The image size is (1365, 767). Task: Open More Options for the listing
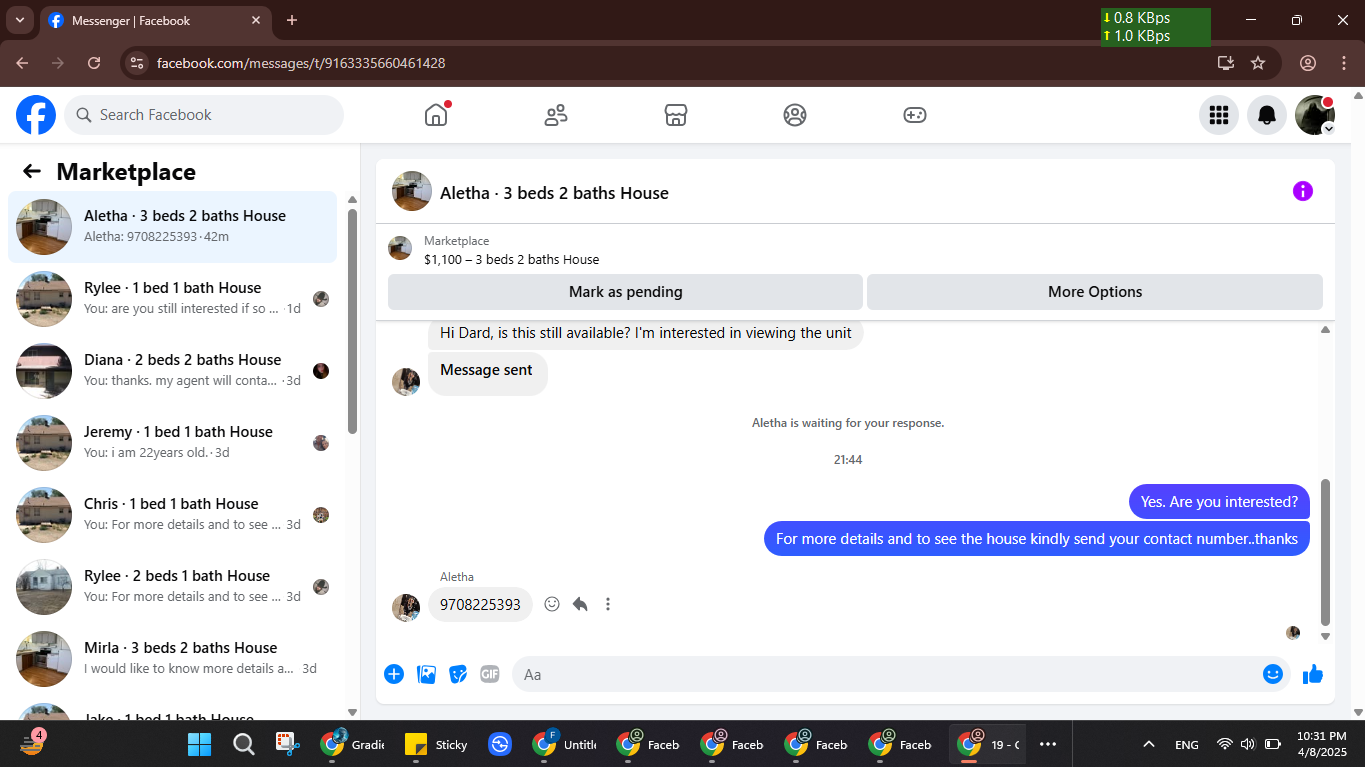click(1095, 292)
